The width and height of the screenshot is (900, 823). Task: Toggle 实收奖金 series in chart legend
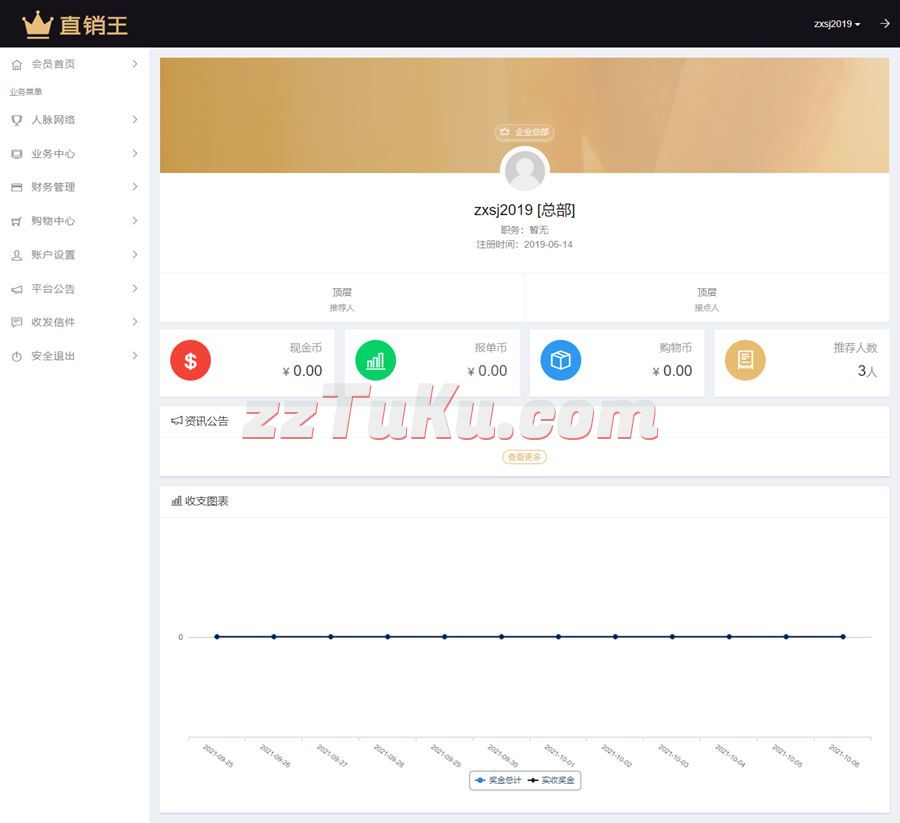tap(552, 780)
